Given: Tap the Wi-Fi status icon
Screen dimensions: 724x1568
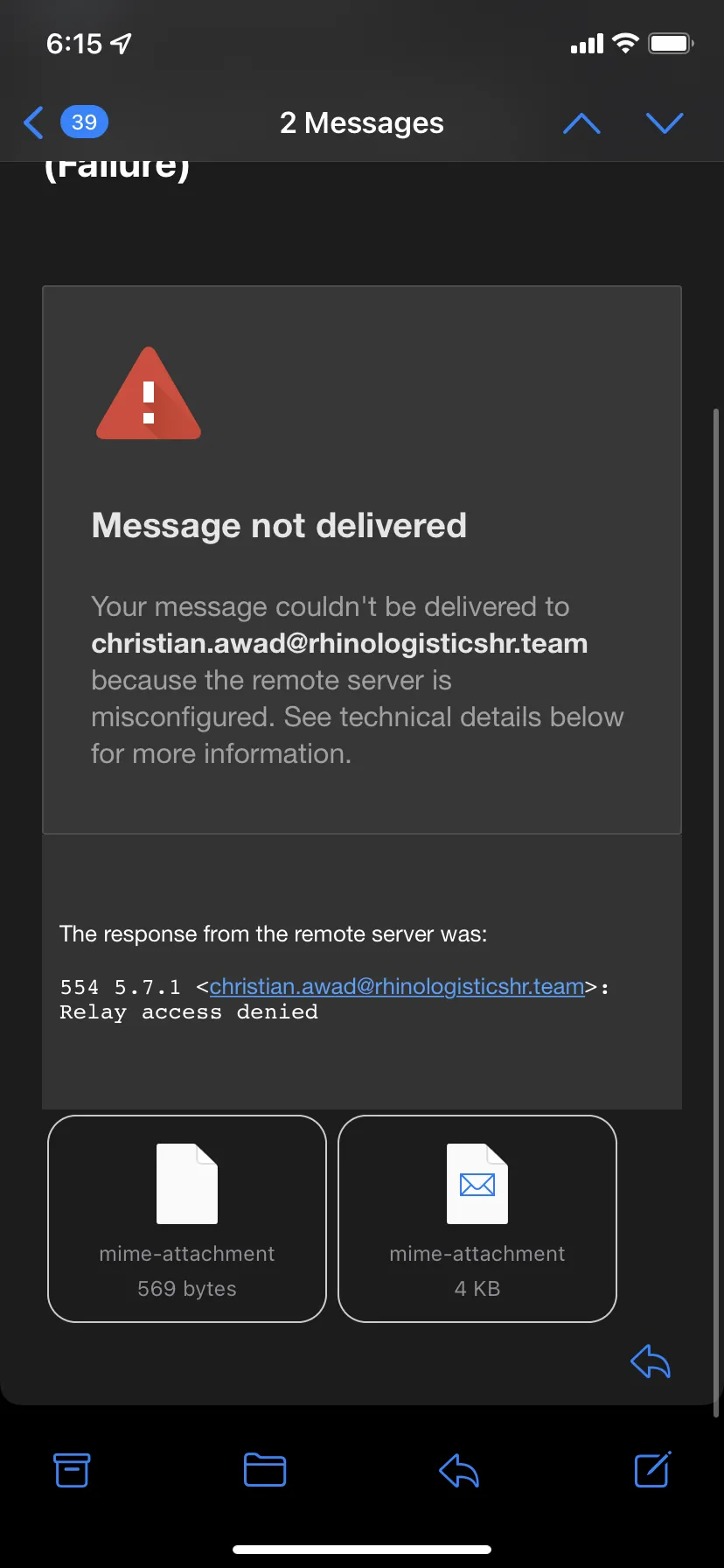Looking at the screenshot, I should tap(625, 43).
